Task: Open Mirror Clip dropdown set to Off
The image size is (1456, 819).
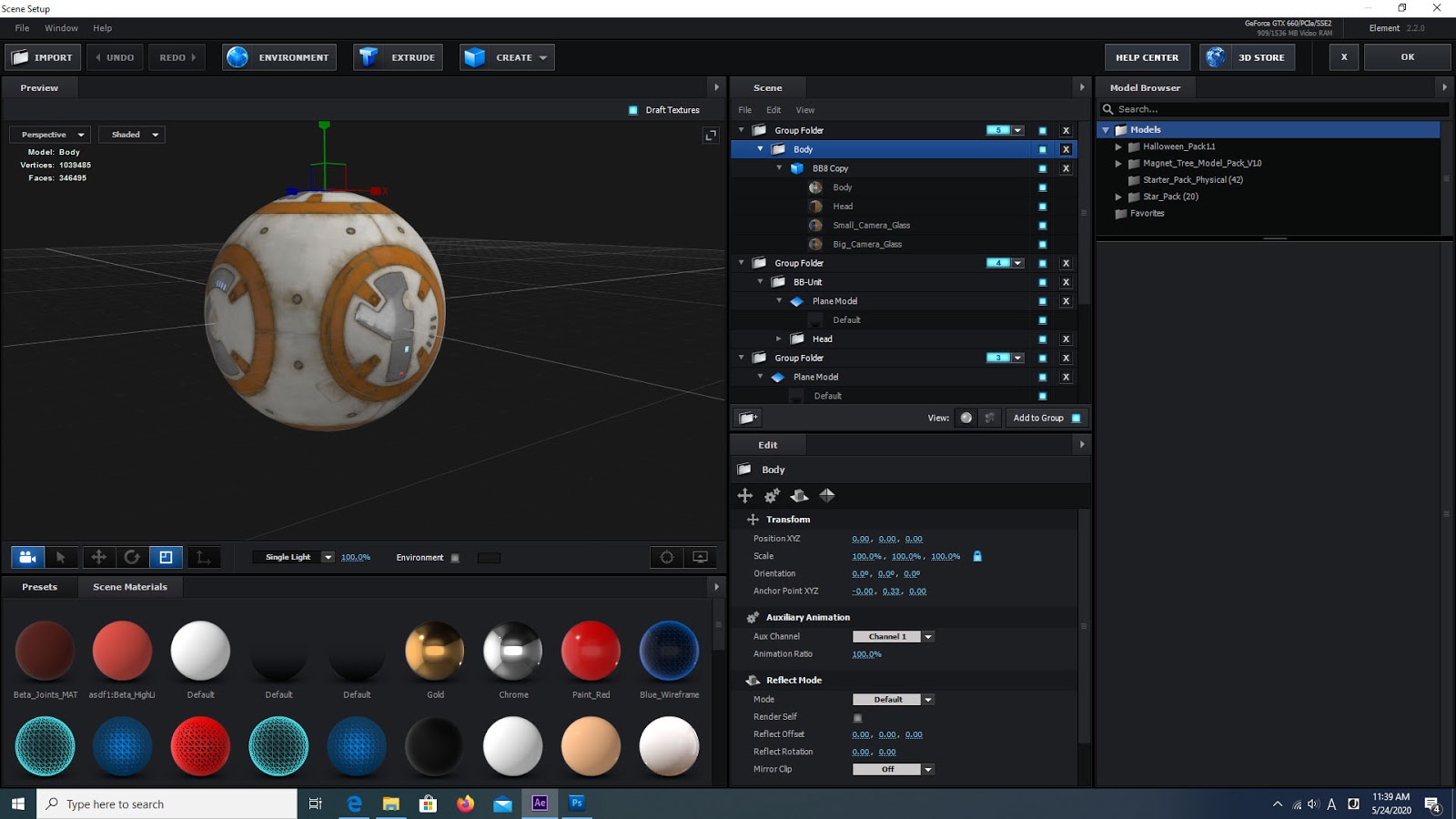Action: (894, 770)
